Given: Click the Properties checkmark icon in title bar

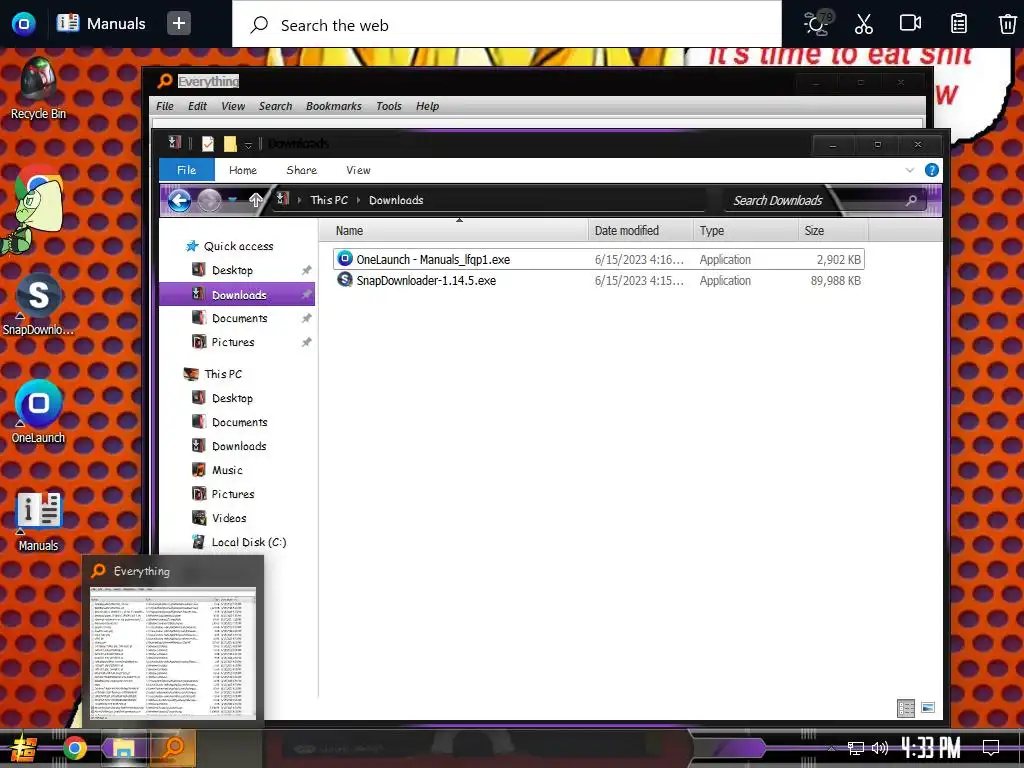Looking at the screenshot, I should pyautogui.click(x=208, y=144).
